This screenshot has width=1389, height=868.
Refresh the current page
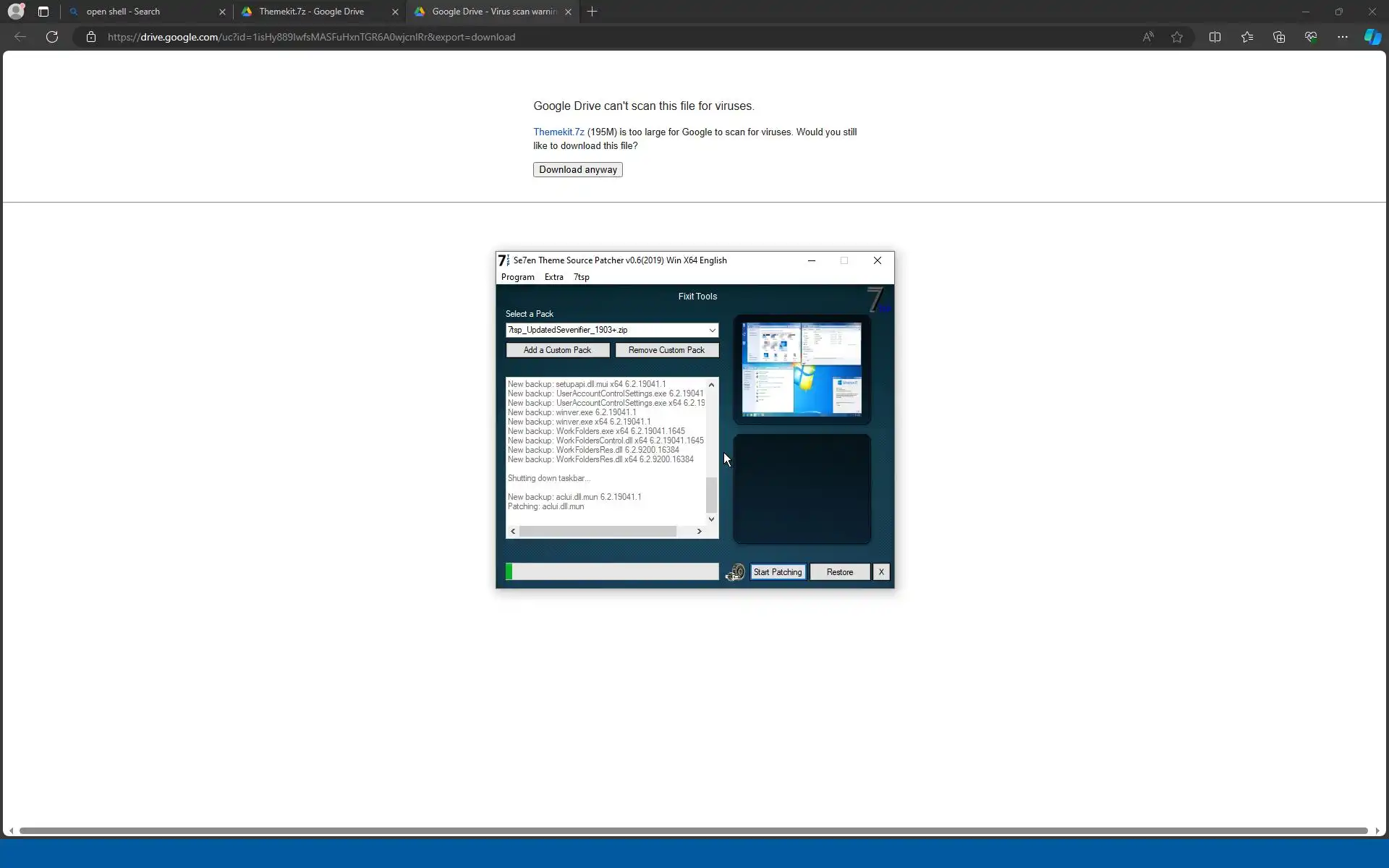tap(52, 37)
